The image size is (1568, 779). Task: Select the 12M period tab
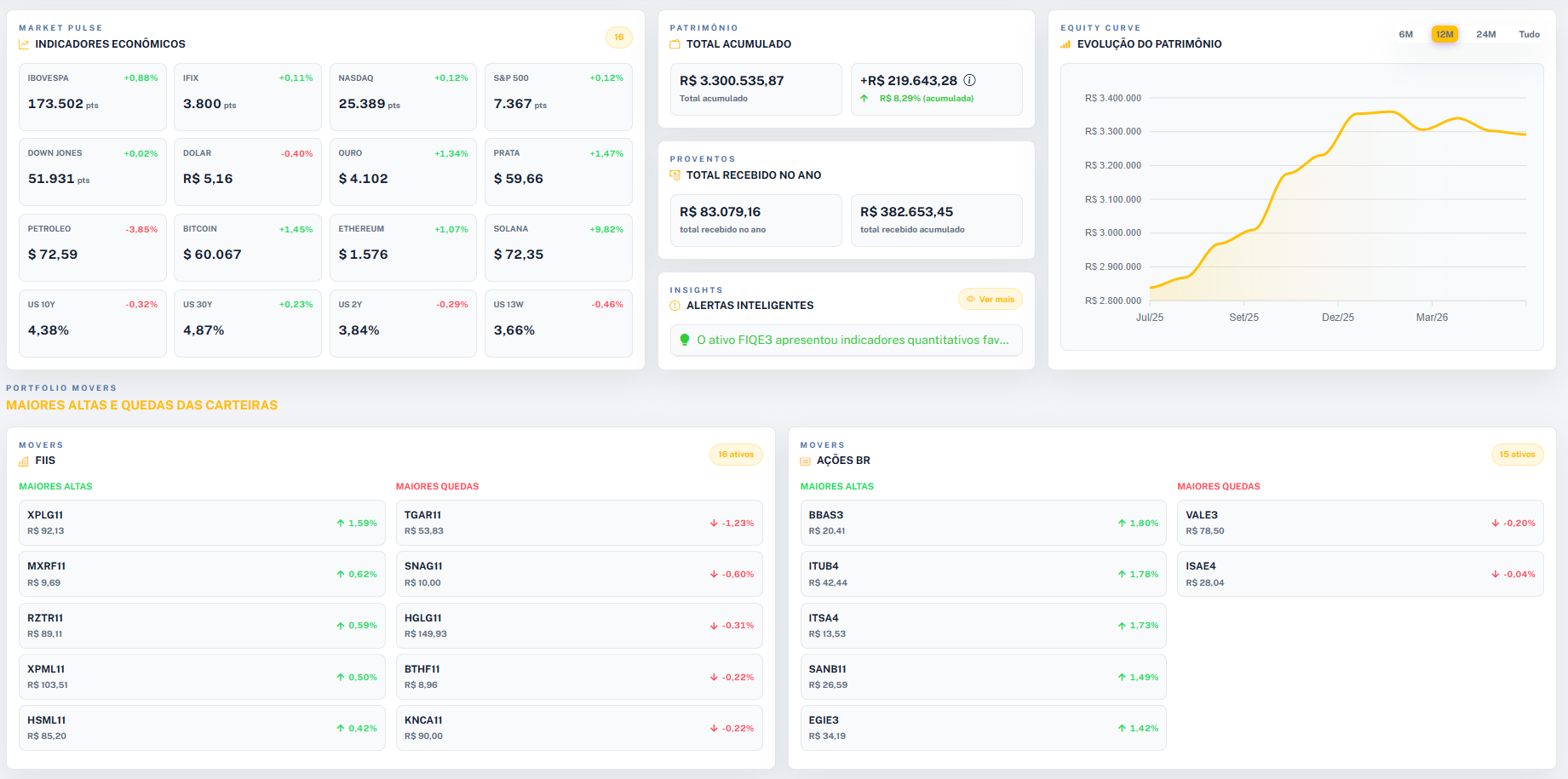[1445, 34]
